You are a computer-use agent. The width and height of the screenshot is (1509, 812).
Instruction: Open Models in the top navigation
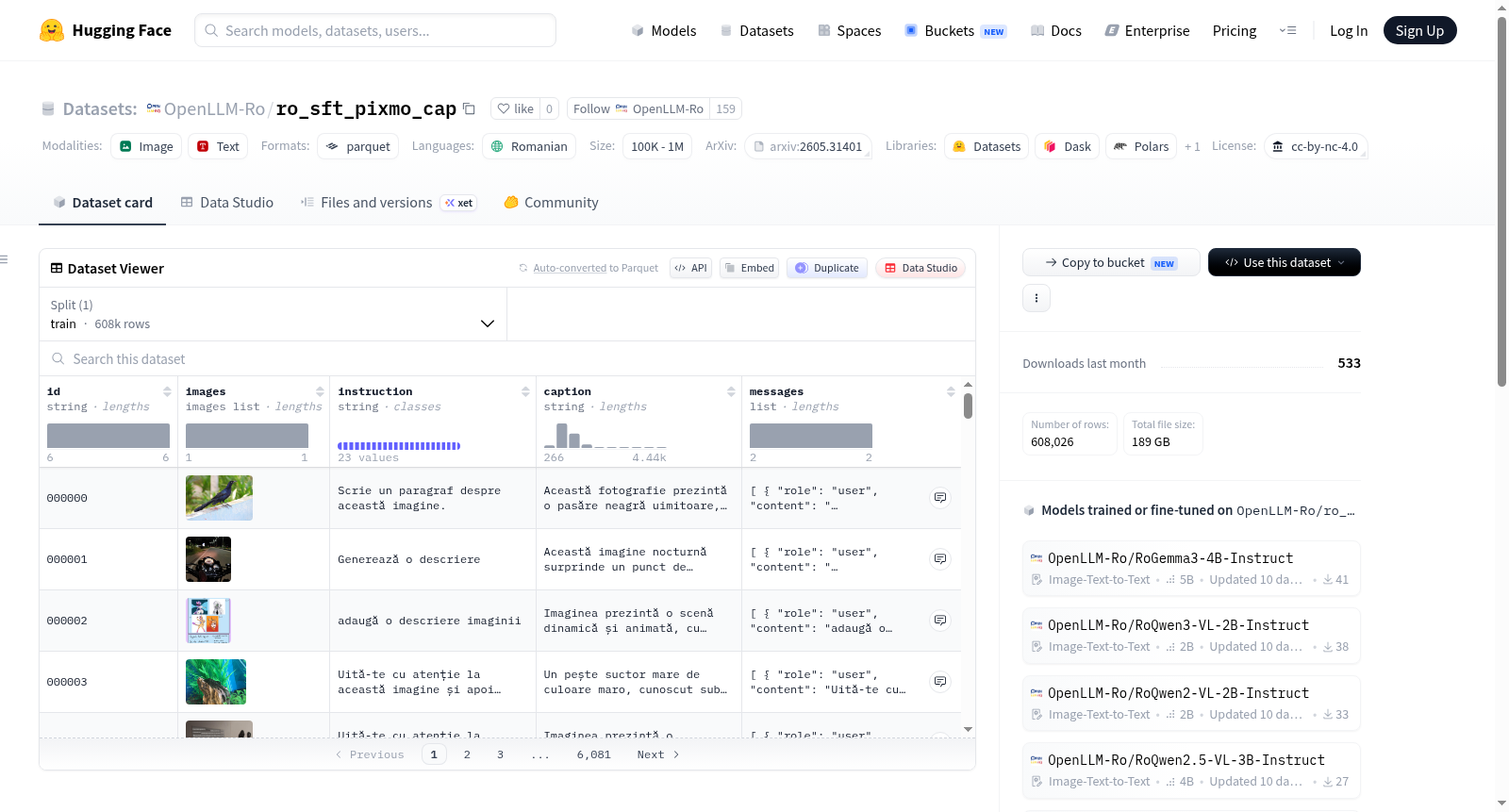663,30
